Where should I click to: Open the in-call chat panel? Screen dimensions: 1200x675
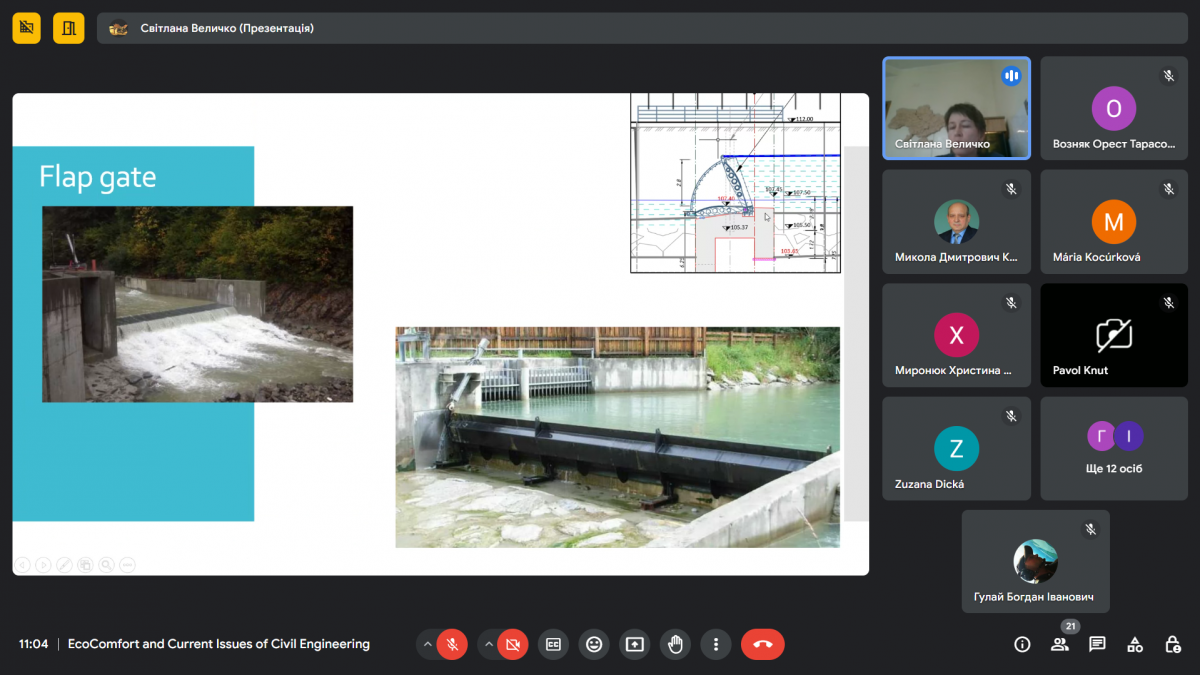1097,645
